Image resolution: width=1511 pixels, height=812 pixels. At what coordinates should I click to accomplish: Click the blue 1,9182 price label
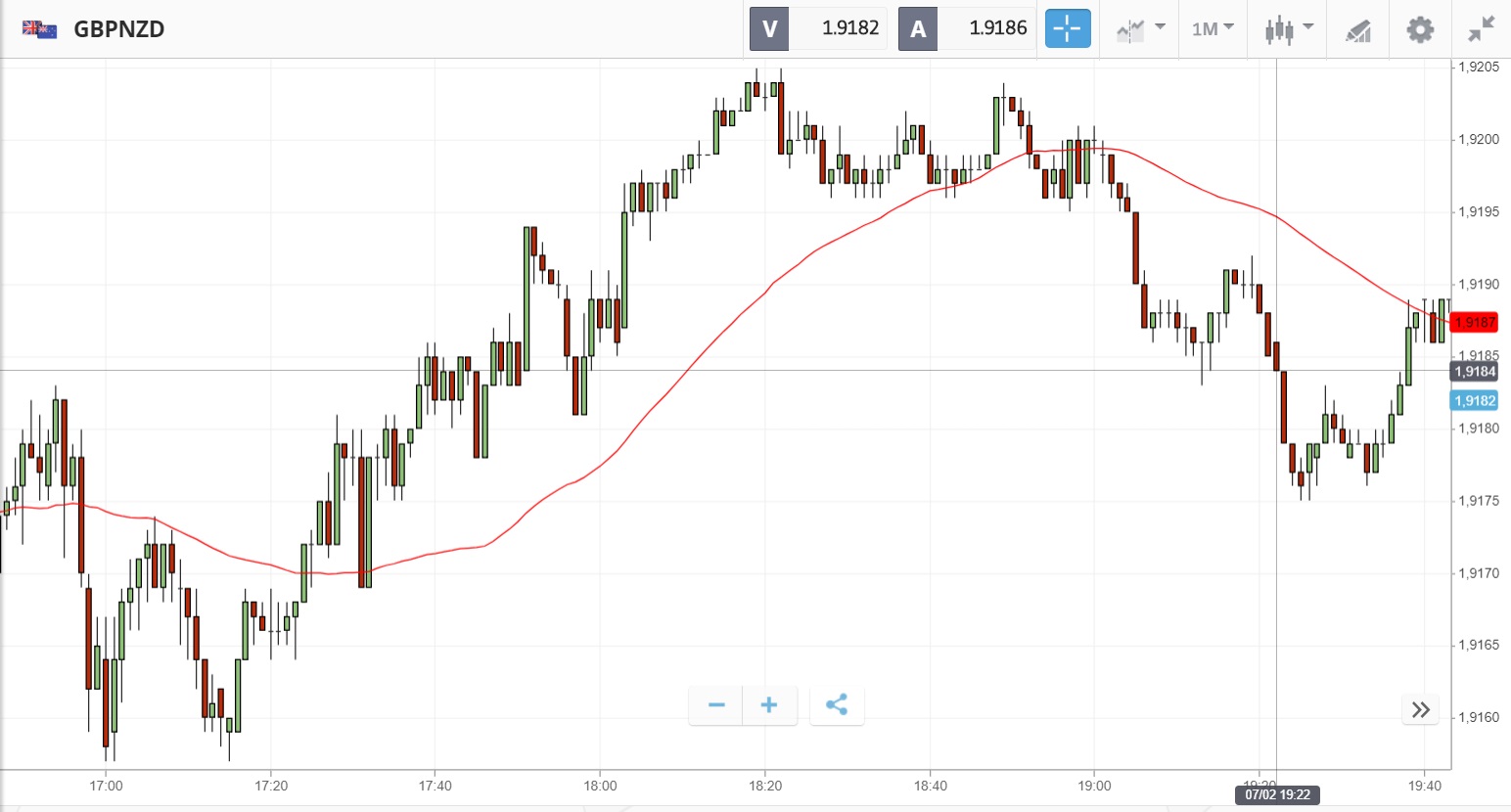click(1475, 400)
